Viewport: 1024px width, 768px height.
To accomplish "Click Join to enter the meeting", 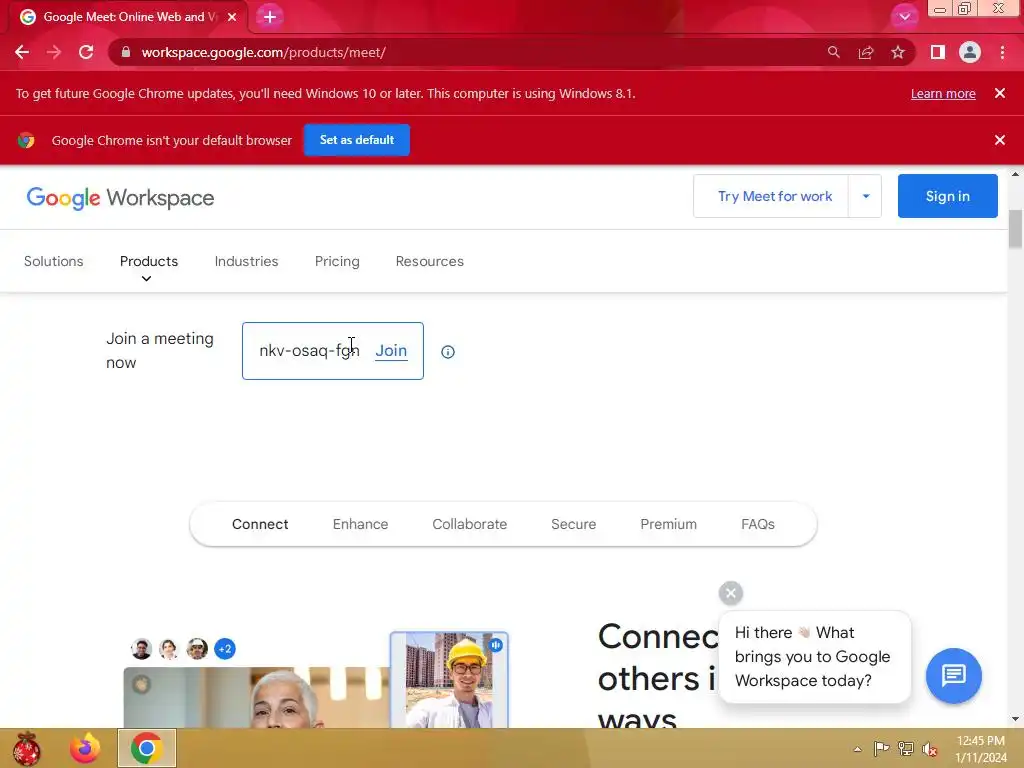I will coord(391,351).
